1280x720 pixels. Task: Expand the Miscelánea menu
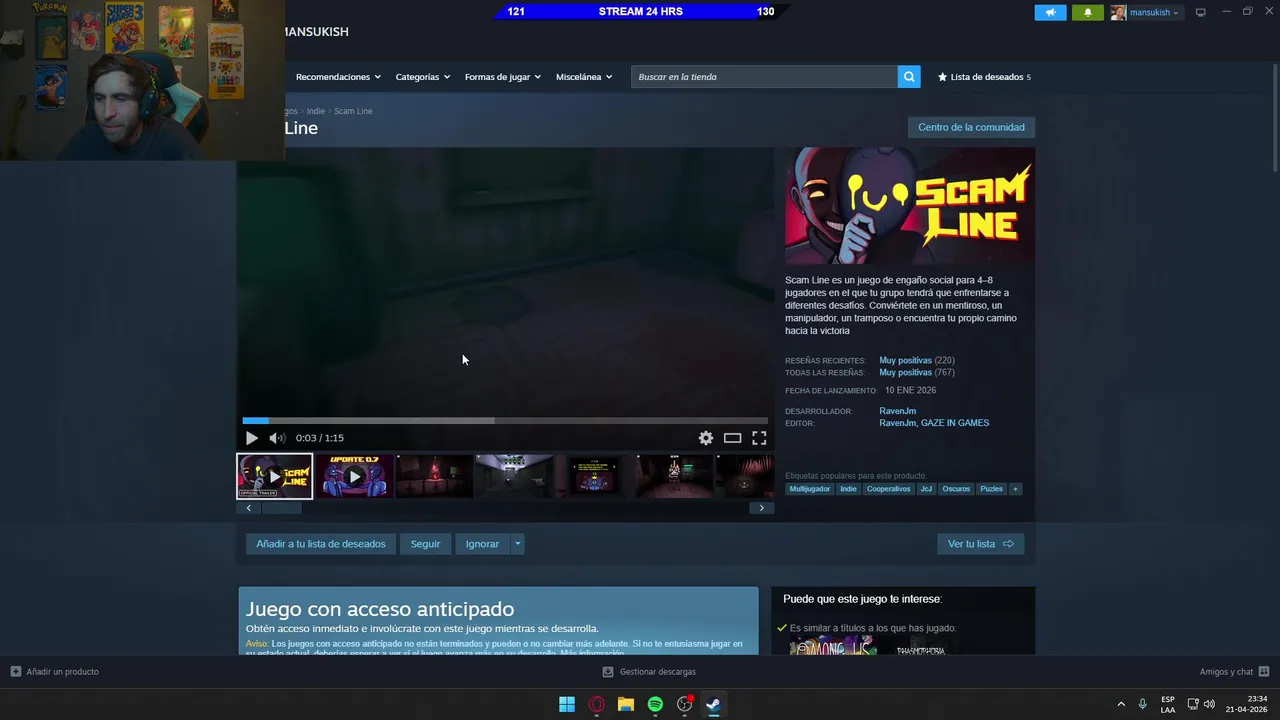coord(584,77)
